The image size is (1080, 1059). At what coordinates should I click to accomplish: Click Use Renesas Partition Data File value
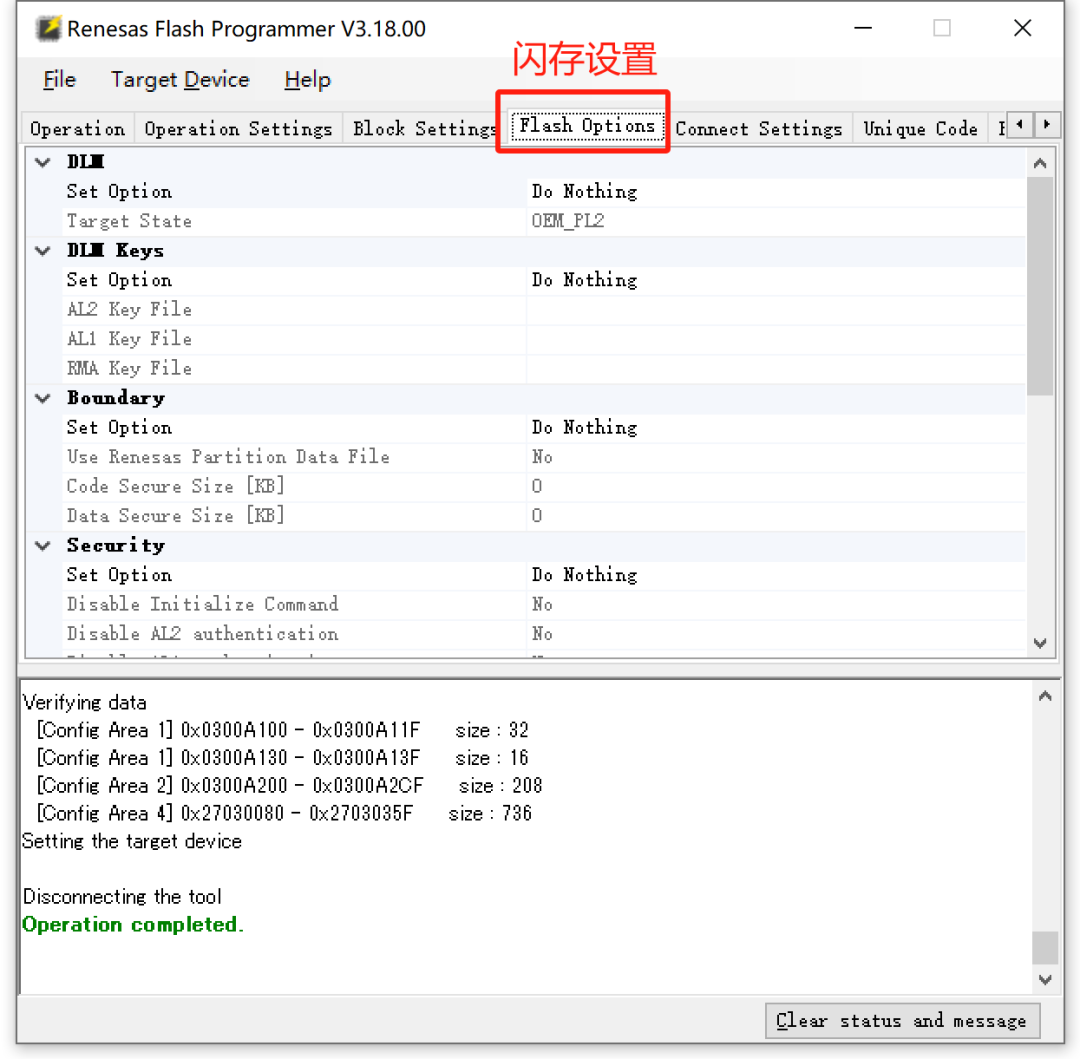776,457
